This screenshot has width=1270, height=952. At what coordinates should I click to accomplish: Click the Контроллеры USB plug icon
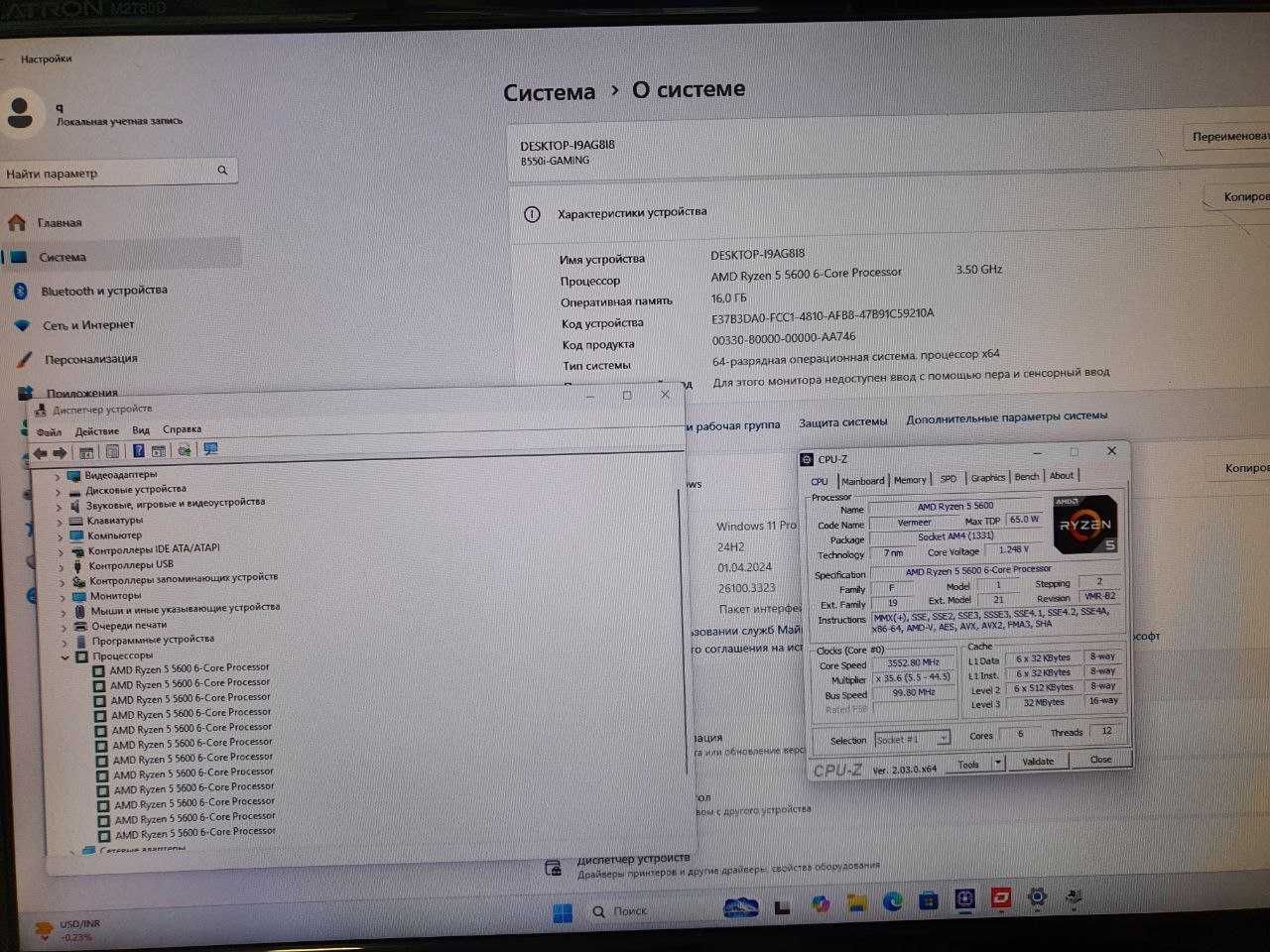(76, 566)
